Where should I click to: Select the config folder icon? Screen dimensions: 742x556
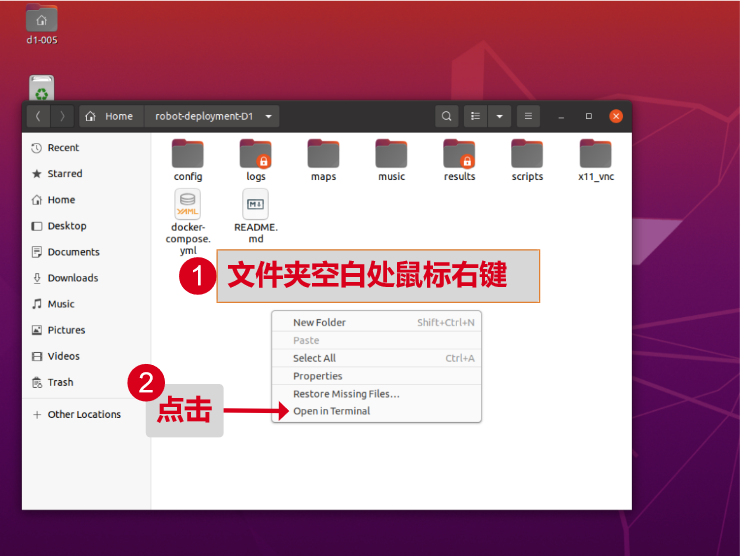(188, 153)
